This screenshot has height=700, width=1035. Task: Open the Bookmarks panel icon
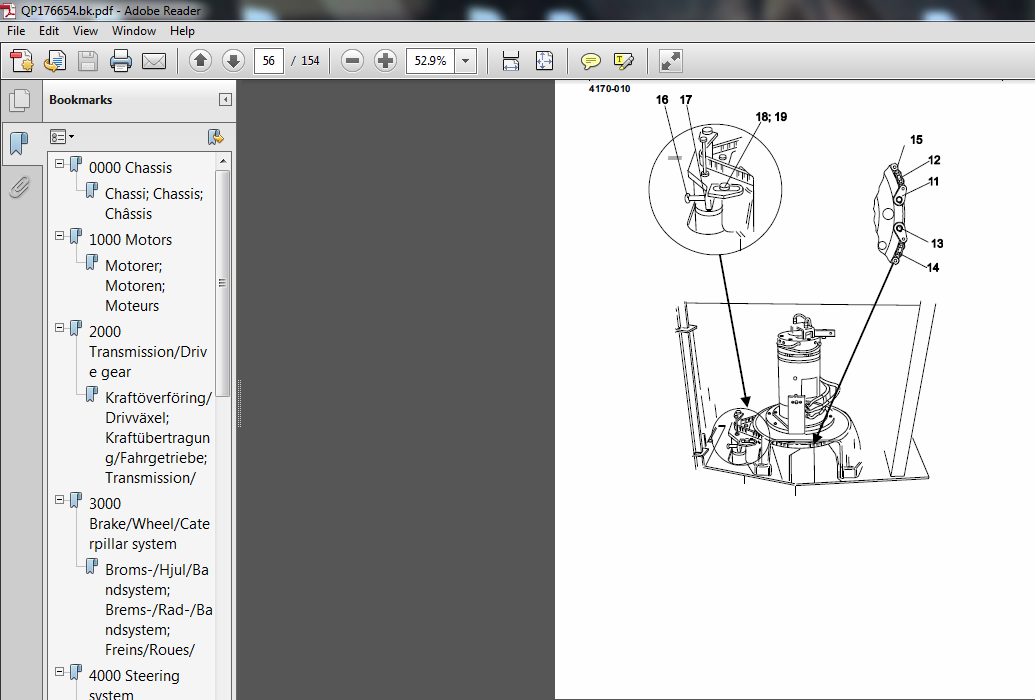(19, 143)
